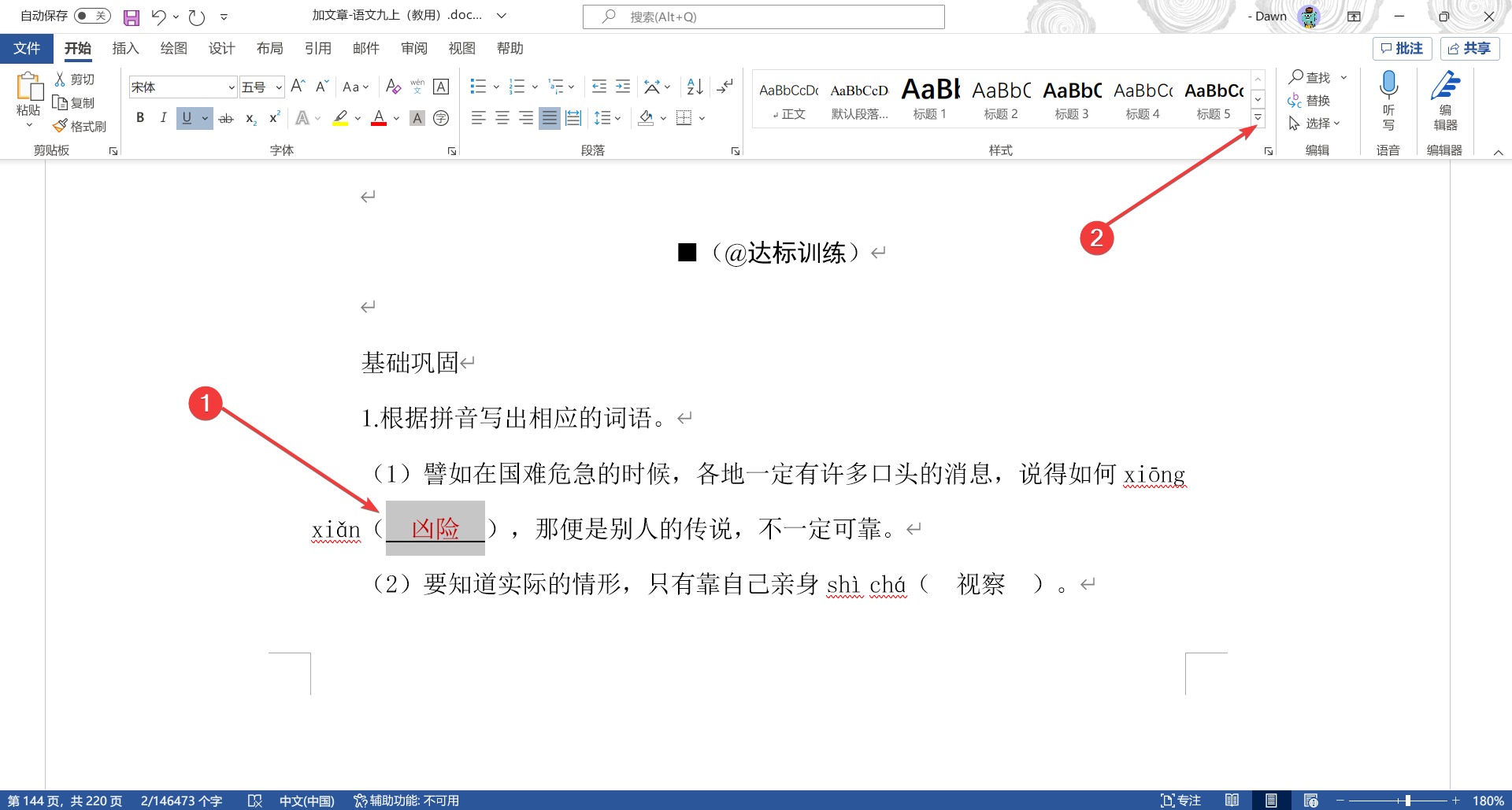Click the sort (A-Z) icon
Screen dimensions: 1512x810
695,87
